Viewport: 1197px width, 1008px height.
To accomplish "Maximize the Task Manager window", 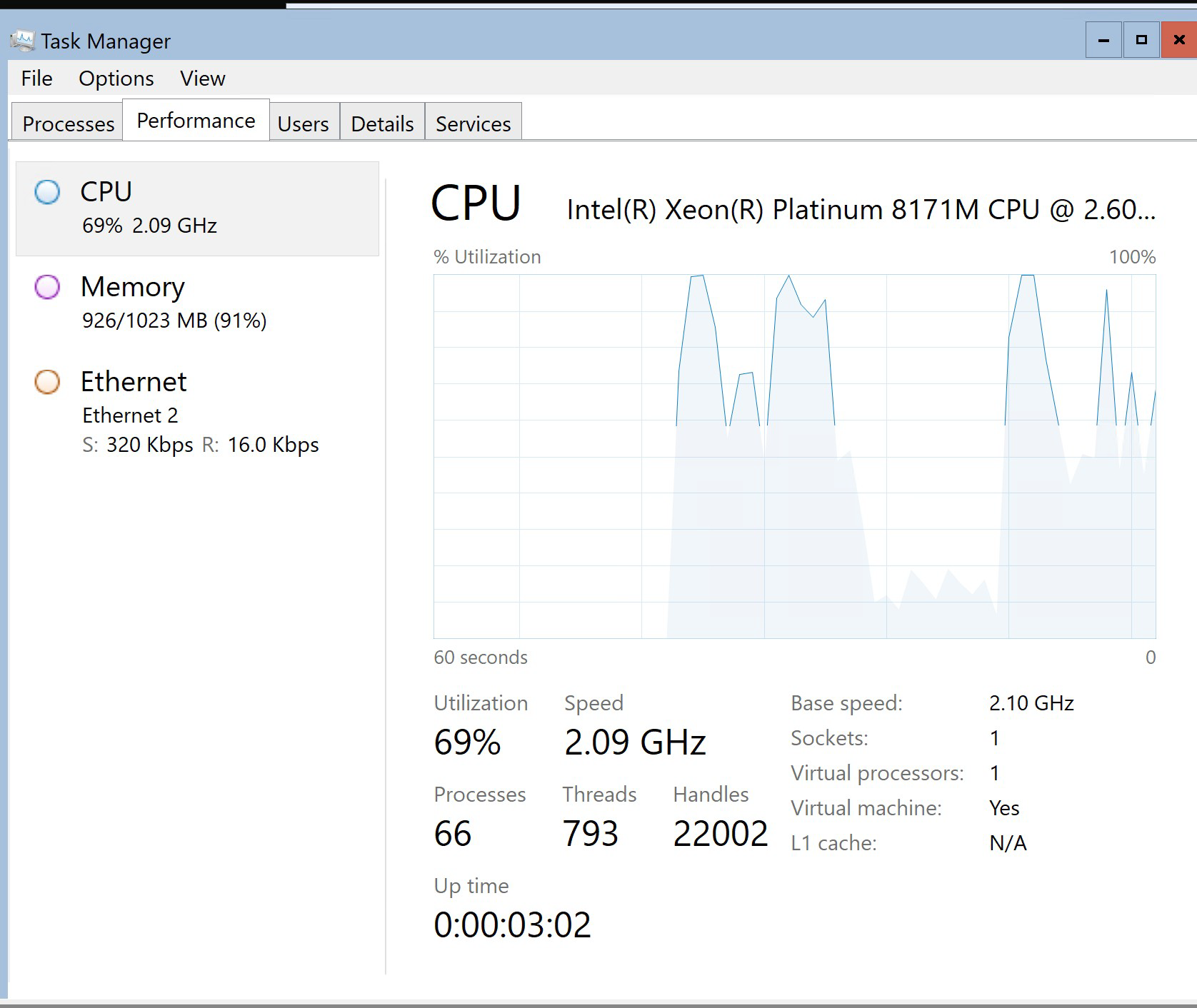I will pos(1141,40).
